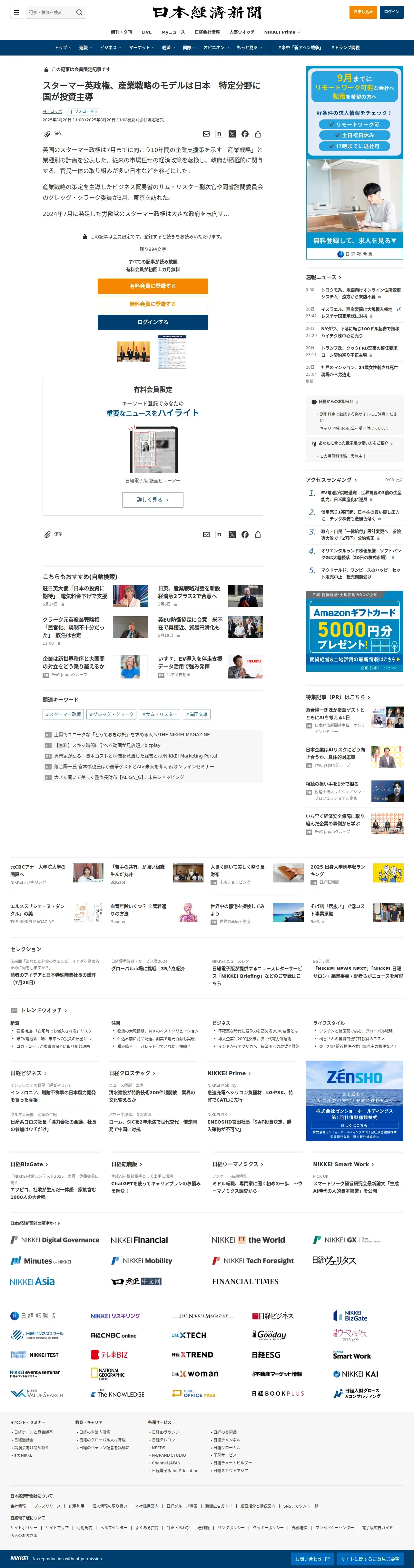This screenshot has height=1568, width=414.
Task: Expand the マーケット navigation dropdown
Action: (x=141, y=47)
